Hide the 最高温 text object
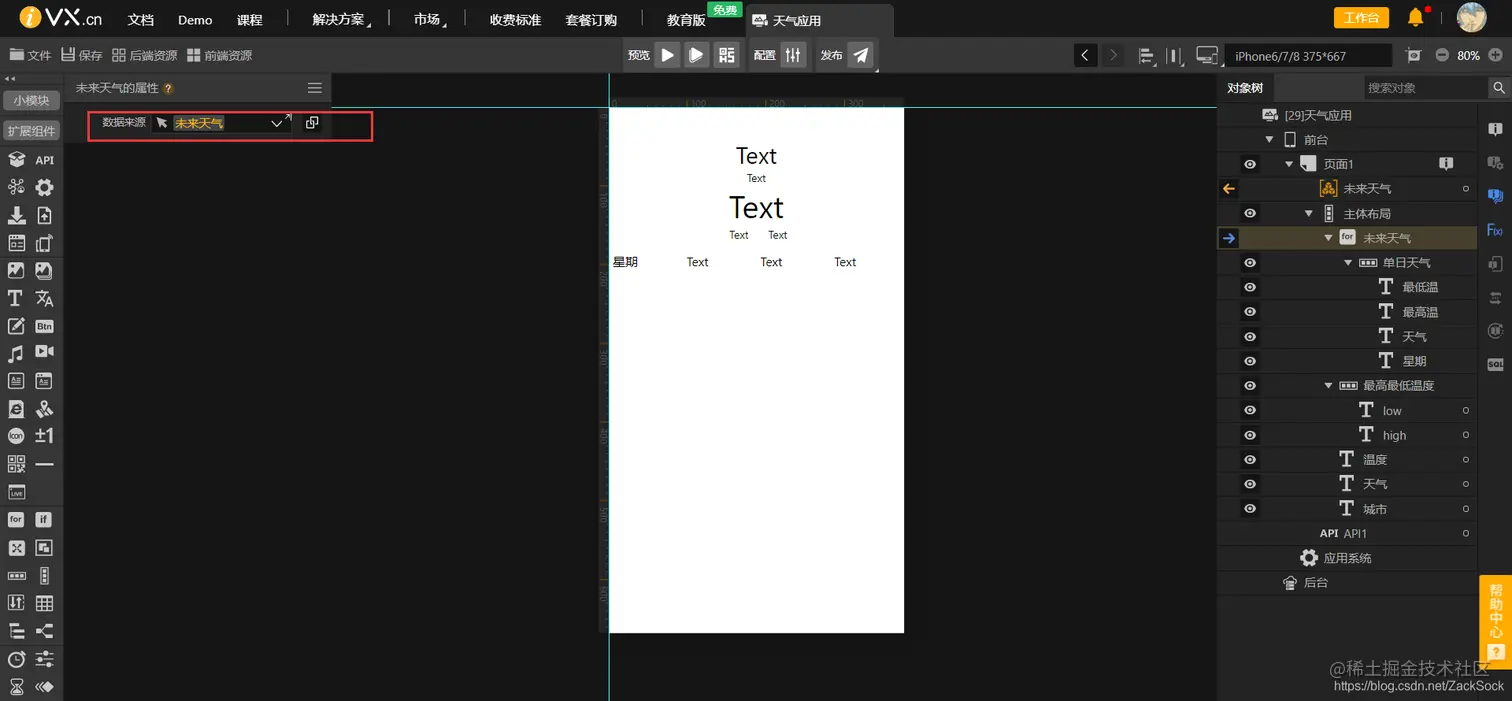The height and width of the screenshot is (701, 1512). pyautogui.click(x=1250, y=312)
